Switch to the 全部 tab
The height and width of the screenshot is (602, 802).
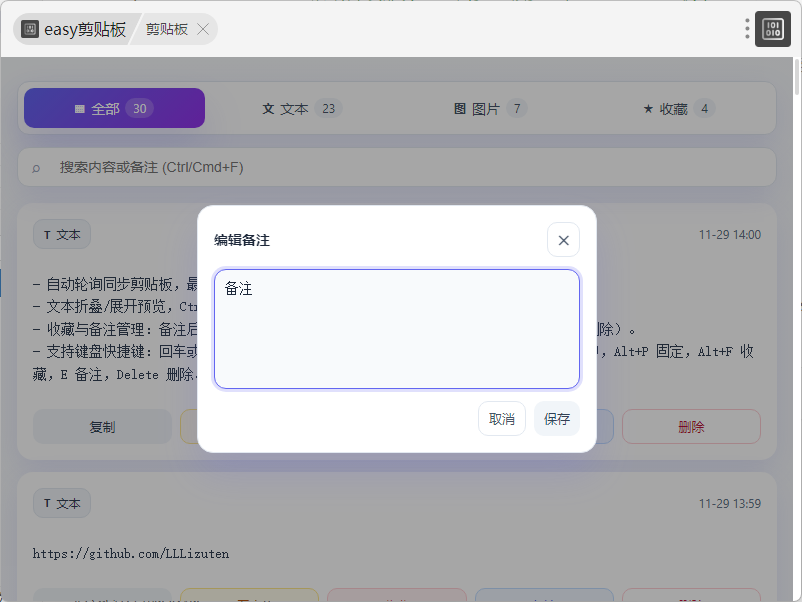click(x=114, y=108)
